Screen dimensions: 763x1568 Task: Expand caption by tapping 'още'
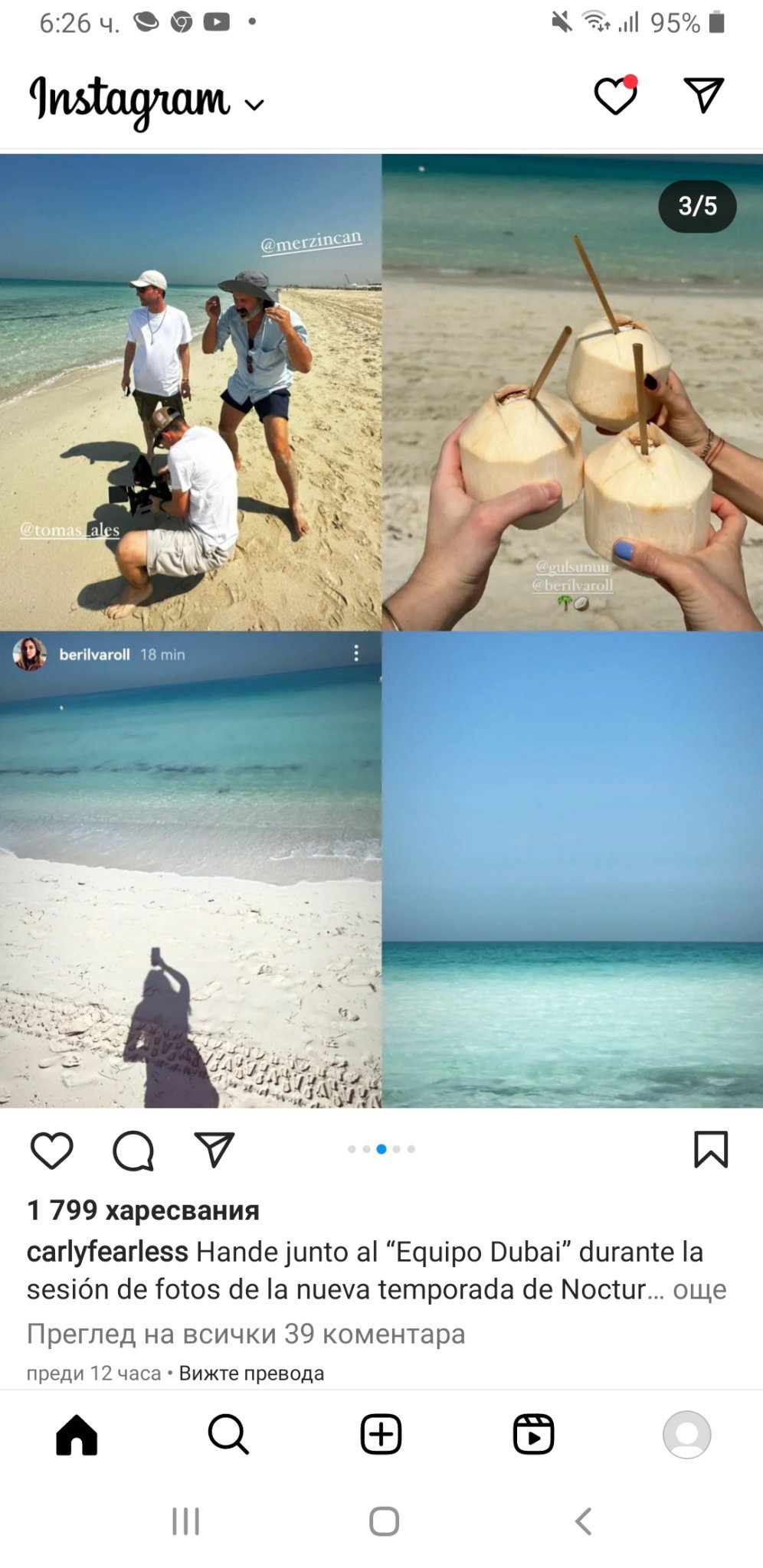pos(699,1289)
